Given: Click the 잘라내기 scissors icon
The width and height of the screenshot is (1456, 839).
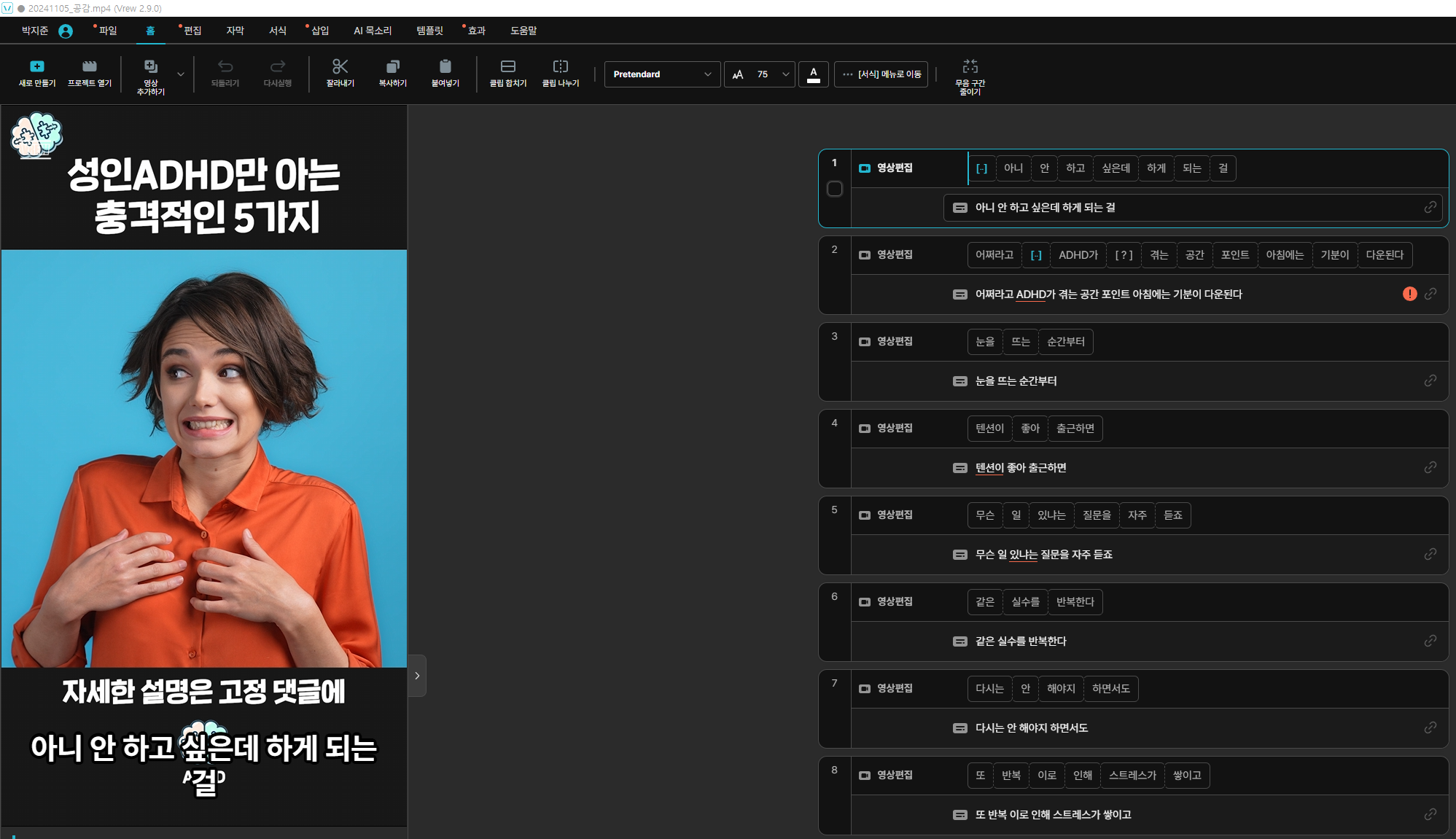Looking at the screenshot, I should (340, 66).
